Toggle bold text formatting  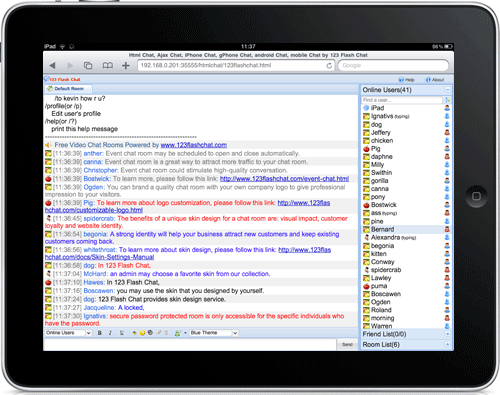point(99,333)
